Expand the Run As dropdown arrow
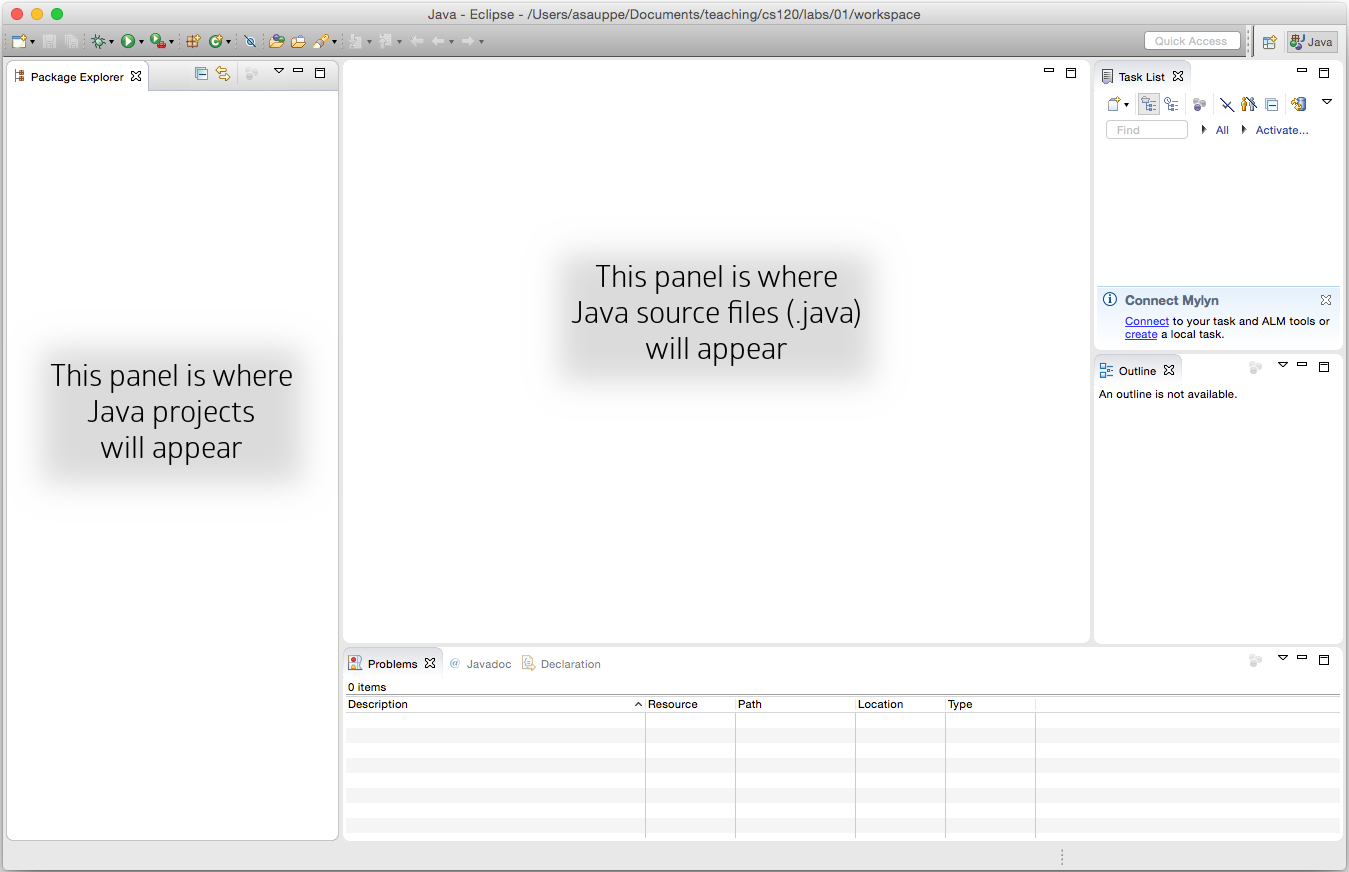Screen dimensions: 1349x872 pos(141,42)
